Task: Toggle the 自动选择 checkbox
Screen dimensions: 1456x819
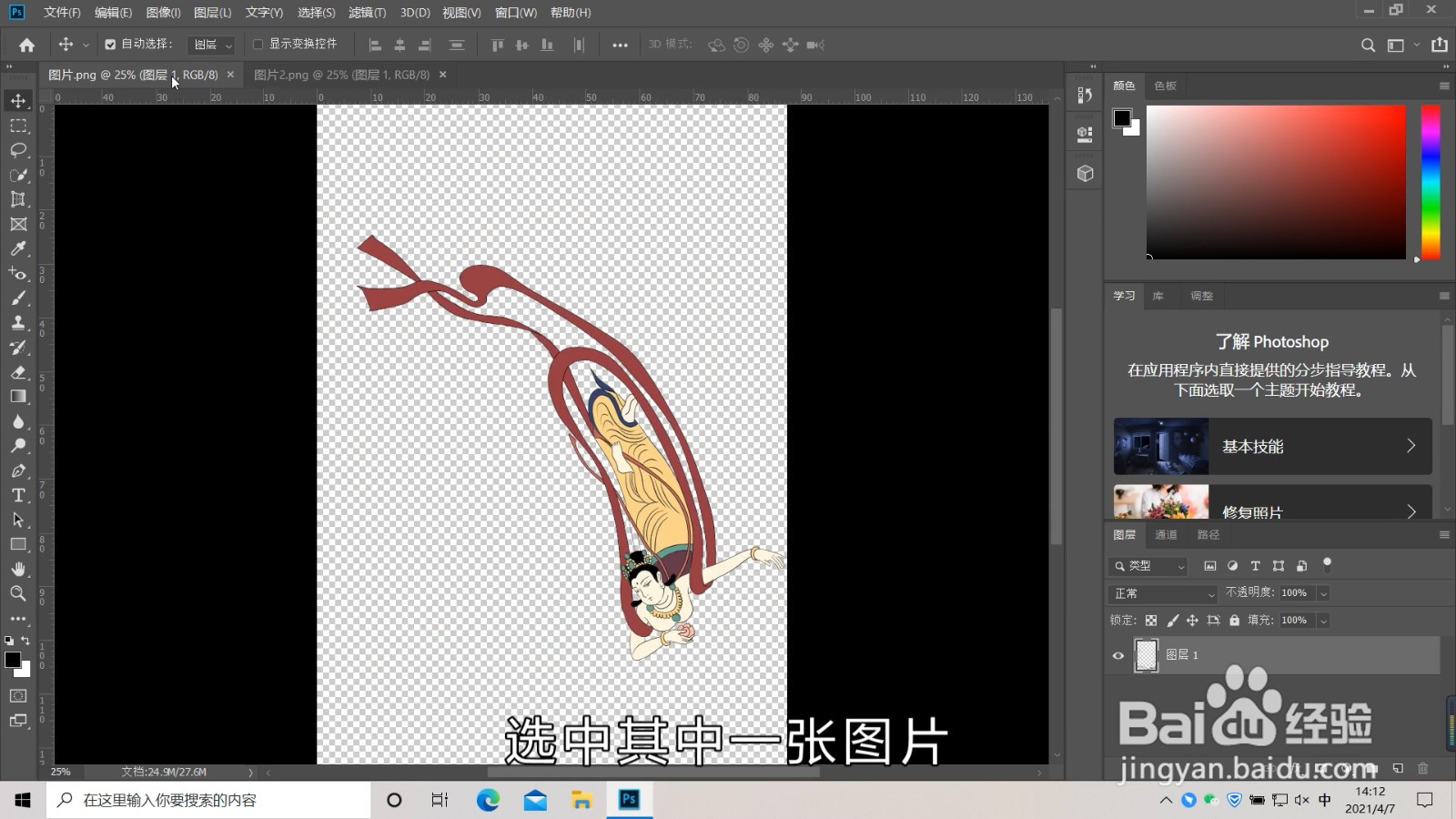Action: click(110, 44)
